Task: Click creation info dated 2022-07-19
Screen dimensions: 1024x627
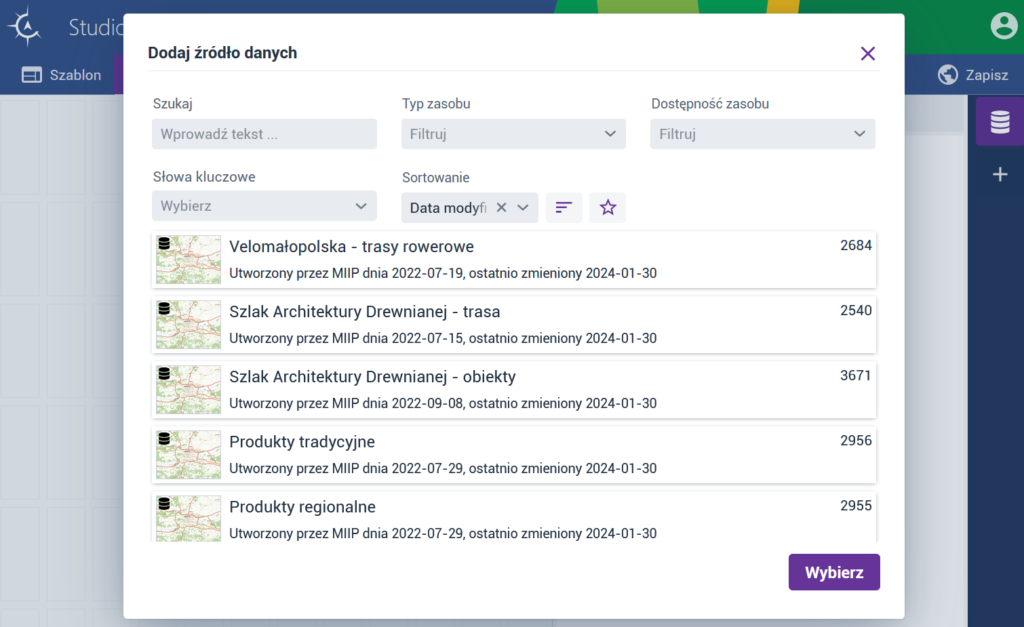Action: click(443, 273)
